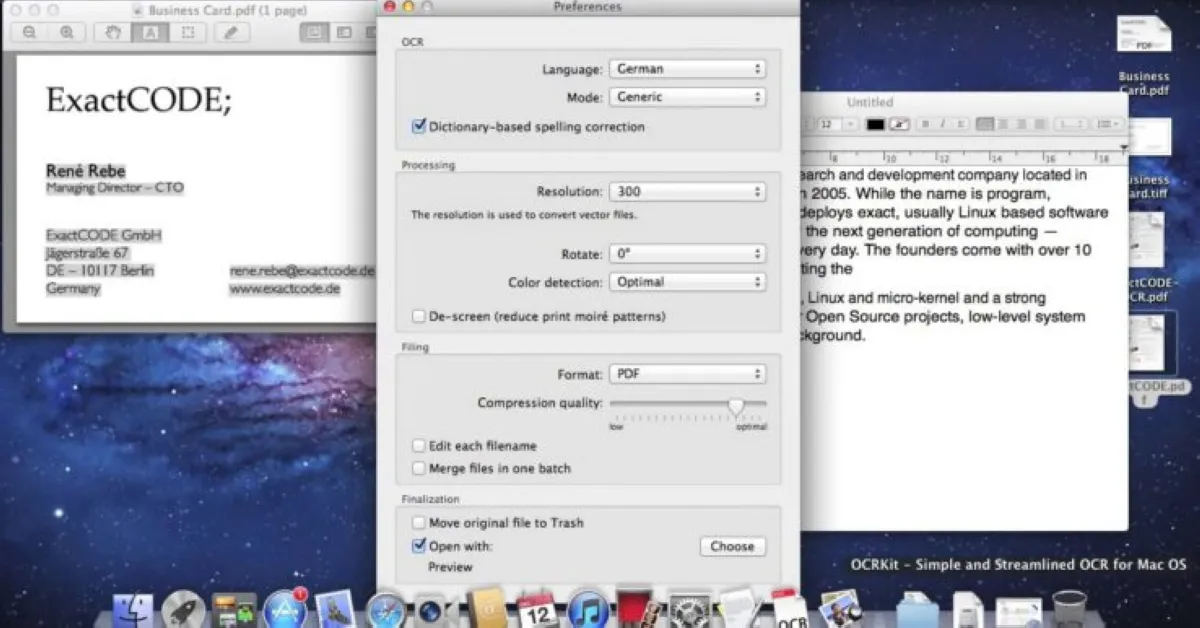Open the Mail stamp icon in the Dock
This screenshot has height=628, width=1200.
335,609
